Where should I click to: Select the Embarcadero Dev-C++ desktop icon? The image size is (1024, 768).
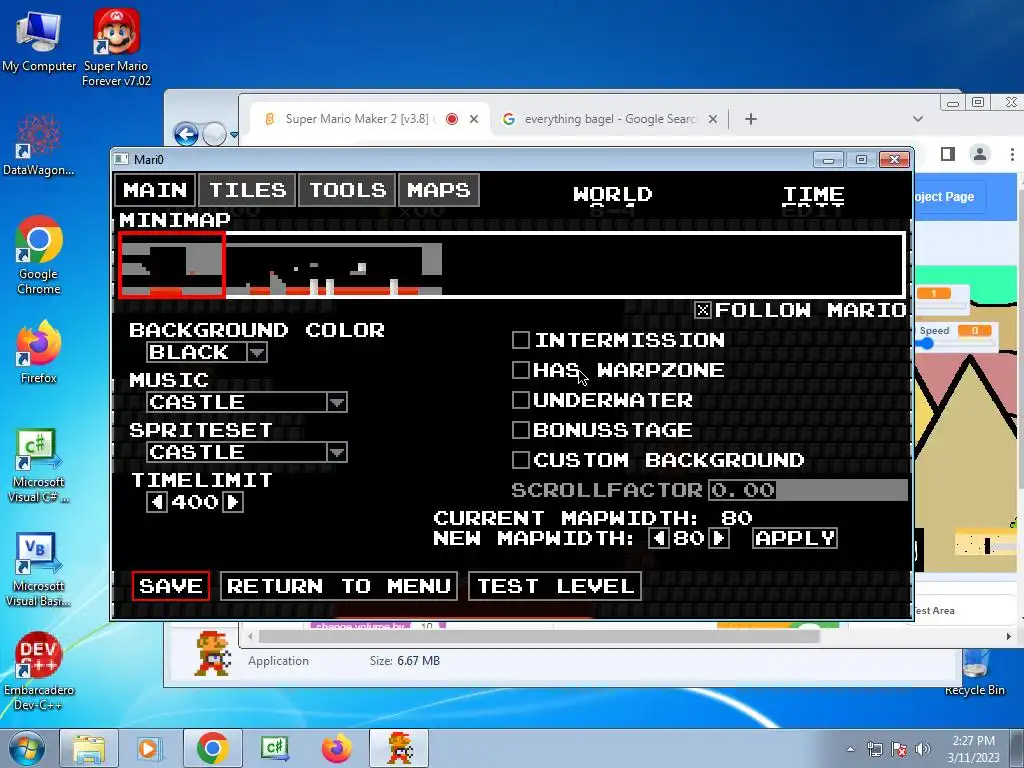[39, 671]
